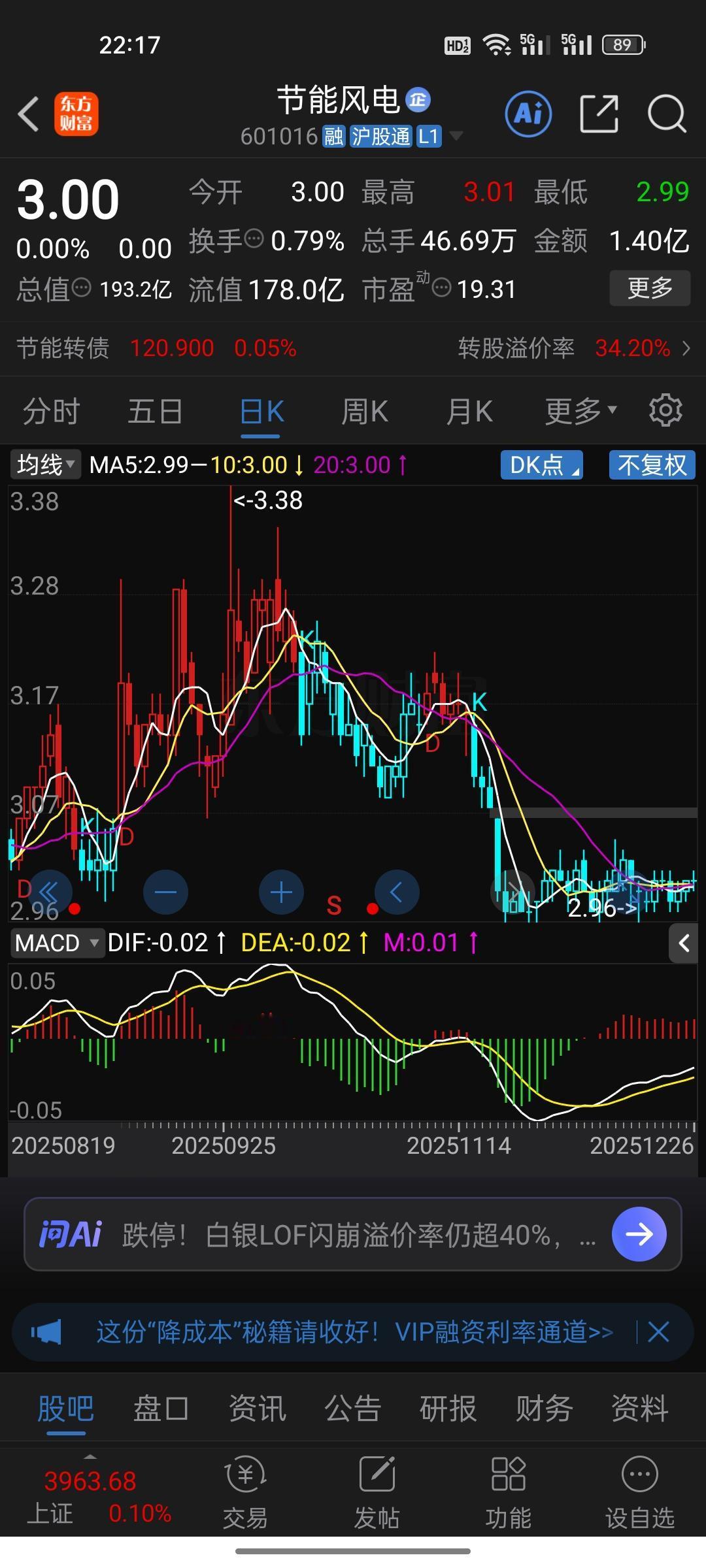The image size is (706, 1568).
Task: Select 日K chart tab
Action: pyautogui.click(x=261, y=412)
